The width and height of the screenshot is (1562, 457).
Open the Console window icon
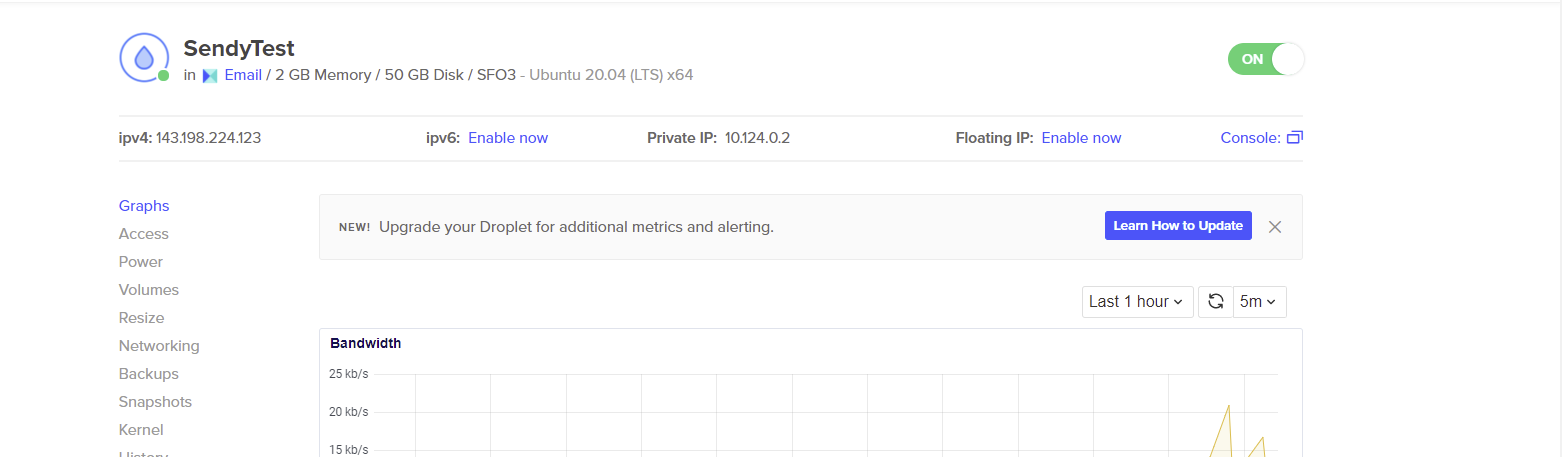coord(1294,138)
